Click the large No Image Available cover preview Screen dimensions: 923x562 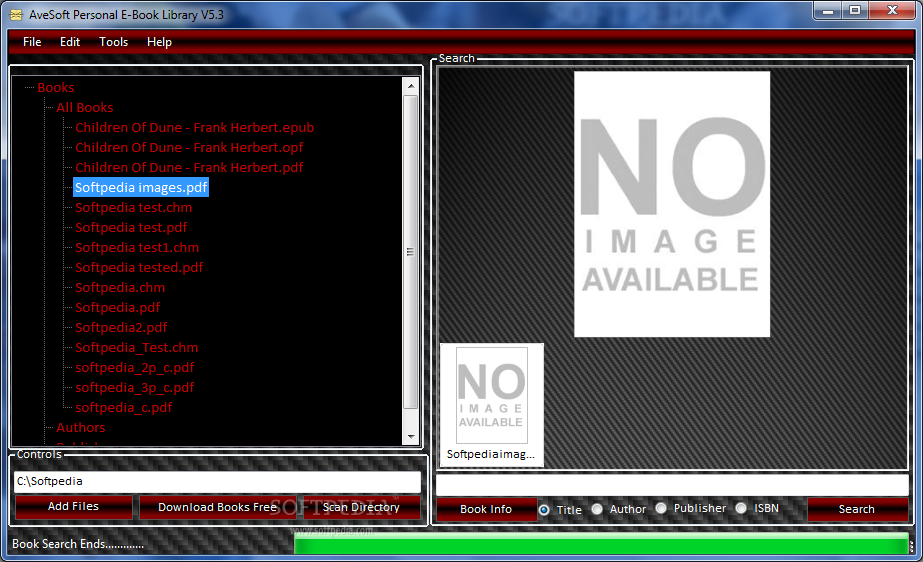tap(672, 204)
